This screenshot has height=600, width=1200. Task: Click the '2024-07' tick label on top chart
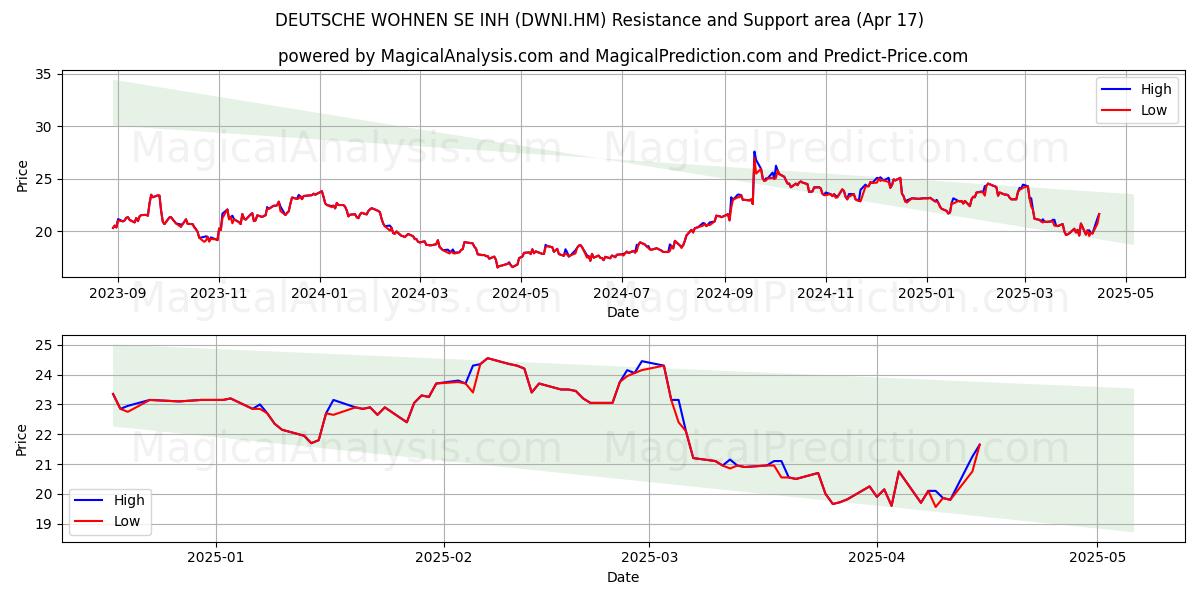[x=621, y=293]
